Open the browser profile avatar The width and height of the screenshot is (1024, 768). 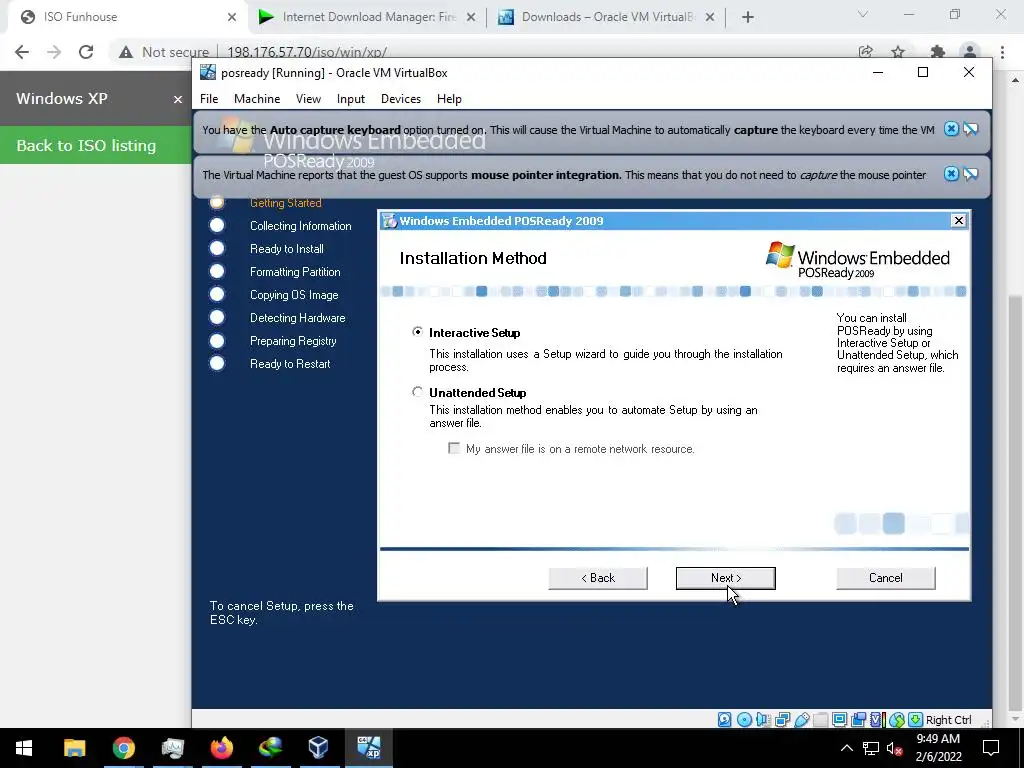(x=970, y=52)
